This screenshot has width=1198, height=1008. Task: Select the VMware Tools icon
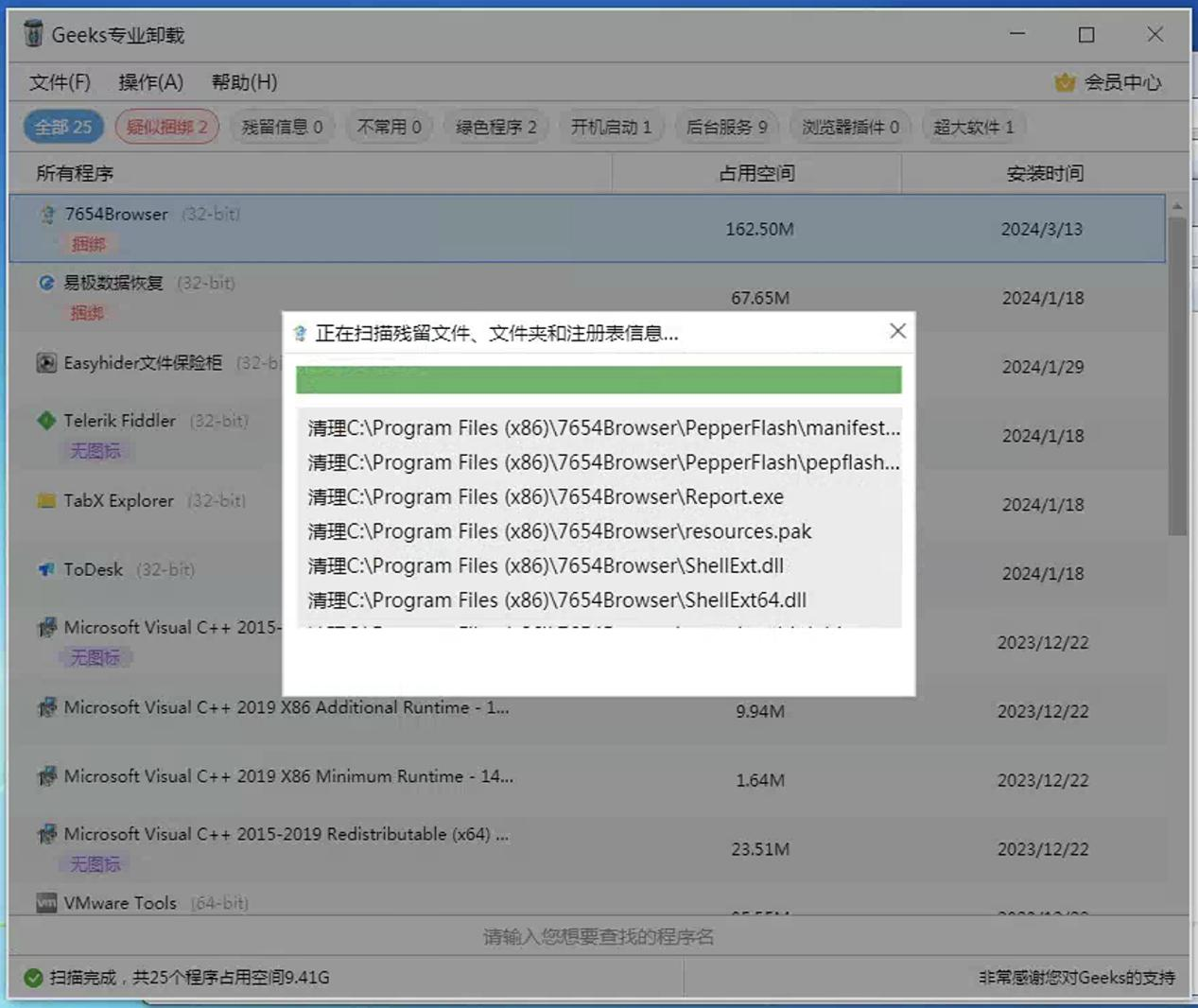pos(47,903)
